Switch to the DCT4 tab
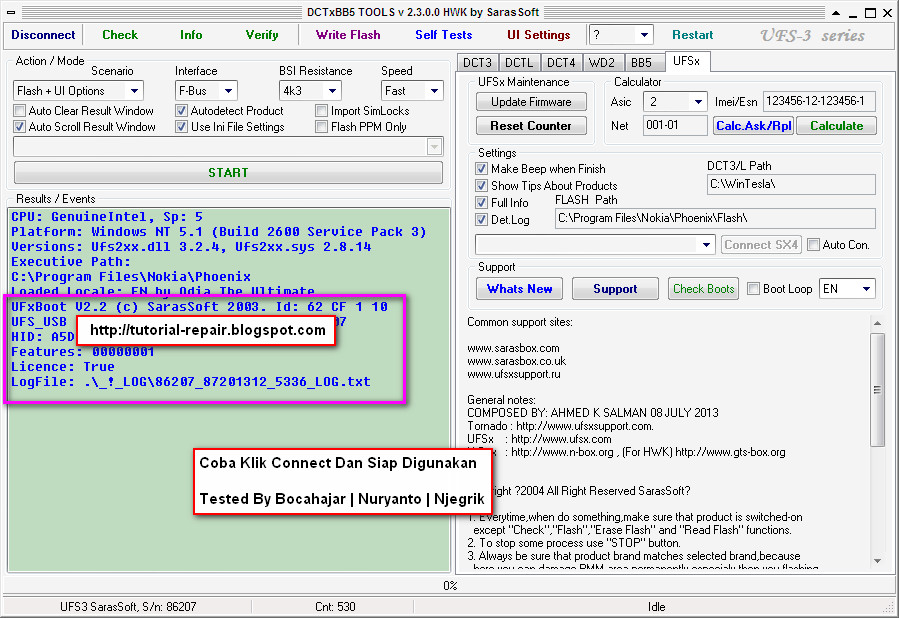The width and height of the screenshot is (899, 618). coord(561,62)
